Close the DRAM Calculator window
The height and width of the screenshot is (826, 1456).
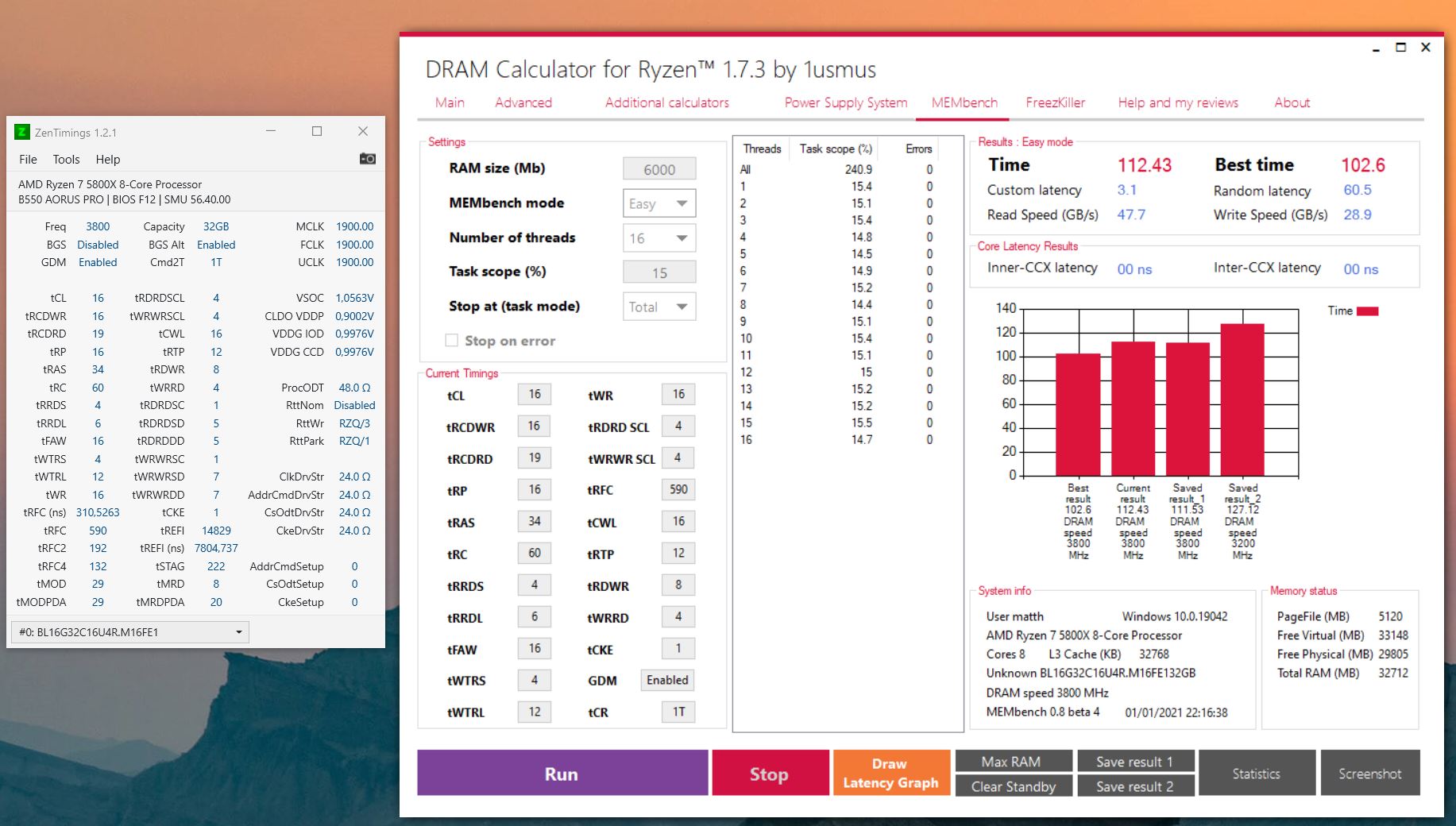coord(1426,48)
